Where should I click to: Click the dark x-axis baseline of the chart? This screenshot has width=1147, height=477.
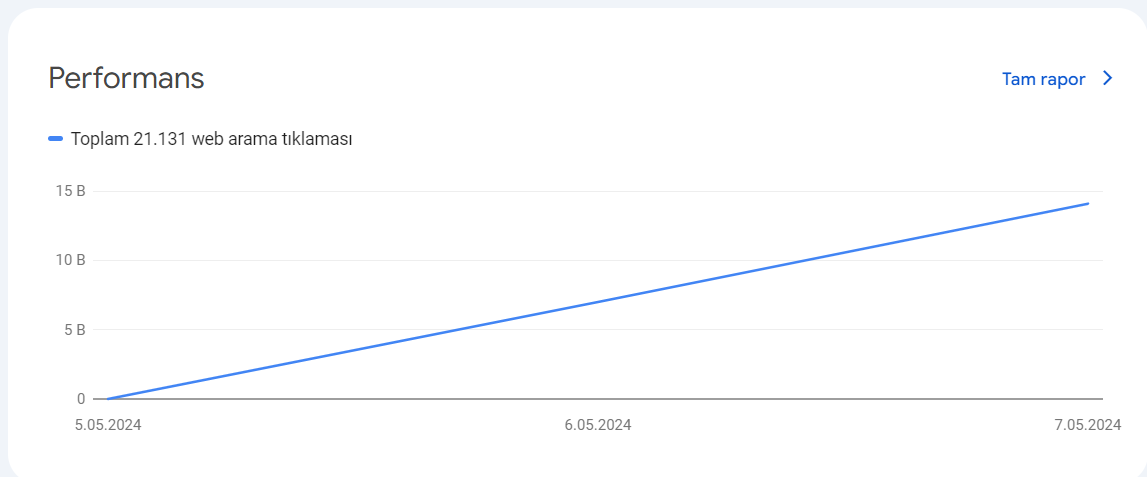click(x=598, y=399)
